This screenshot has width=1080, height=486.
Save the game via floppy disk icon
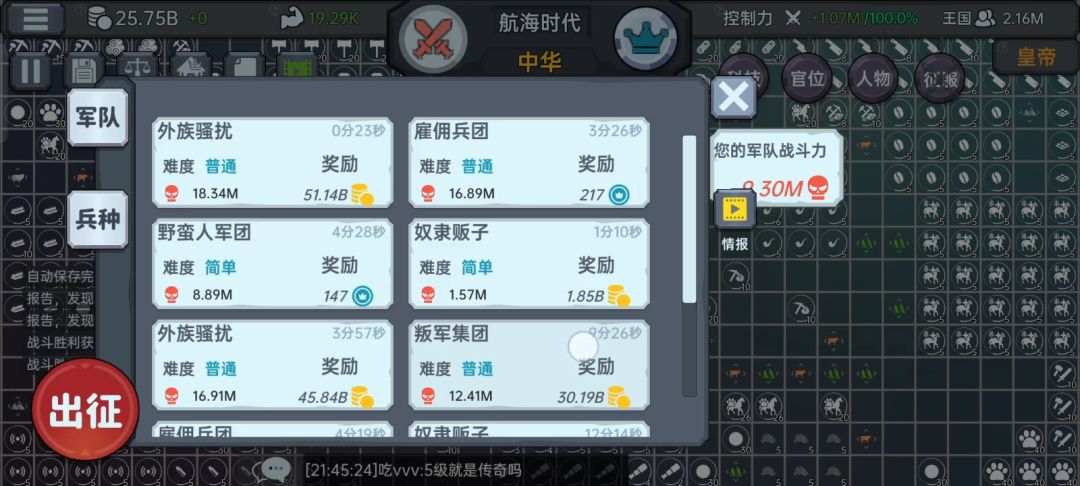[x=83, y=70]
